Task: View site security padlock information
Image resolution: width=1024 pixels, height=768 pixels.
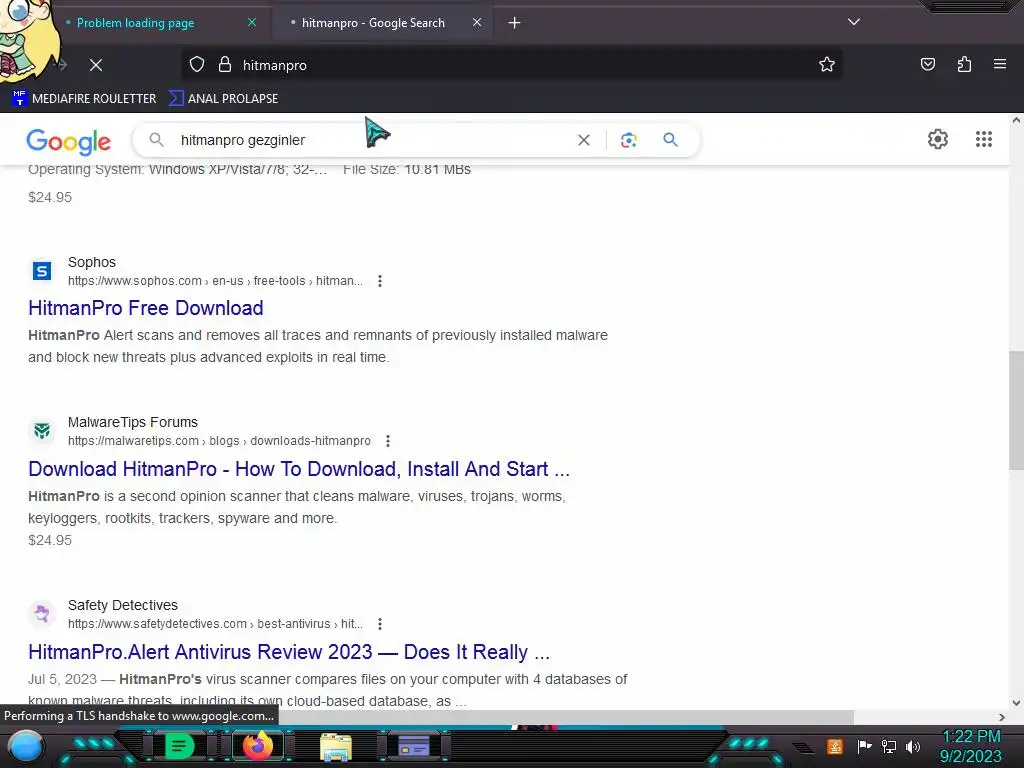Action: [225, 65]
